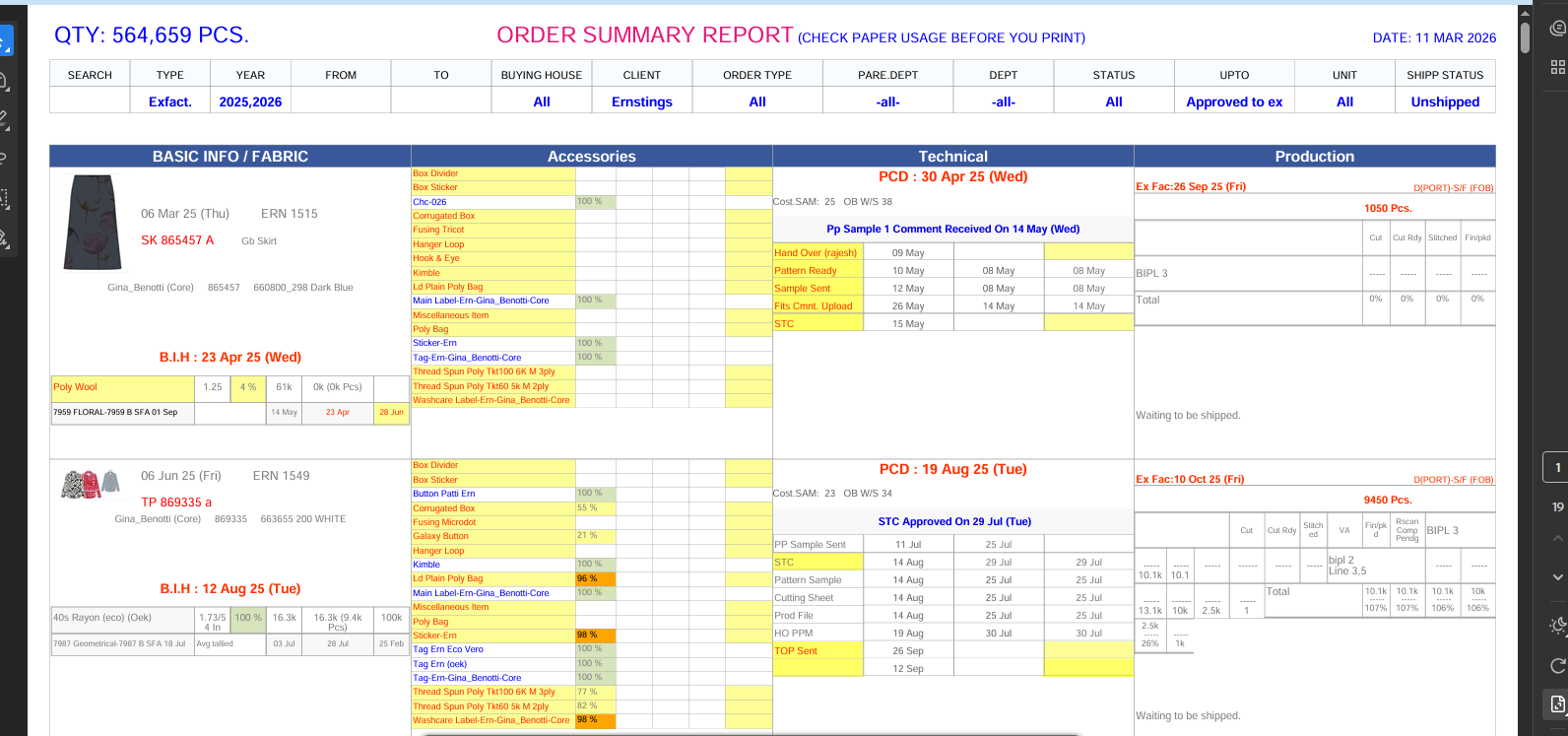The height and width of the screenshot is (736, 1568).
Task: Click the 'QTY: 564,659 PCS.' heading
Action: (152, 35)
